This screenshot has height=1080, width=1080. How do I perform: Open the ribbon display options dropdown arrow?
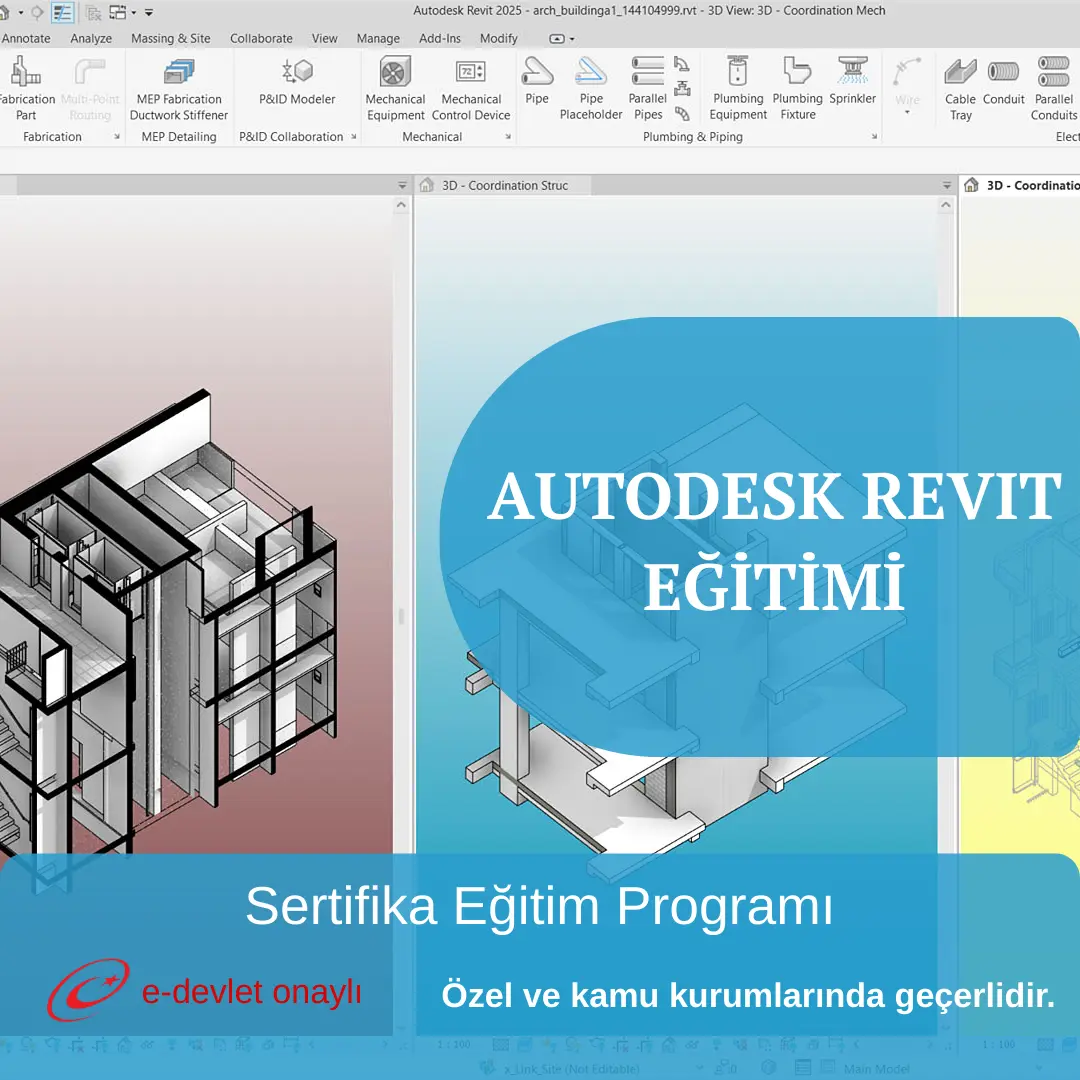tap(572, 39)
